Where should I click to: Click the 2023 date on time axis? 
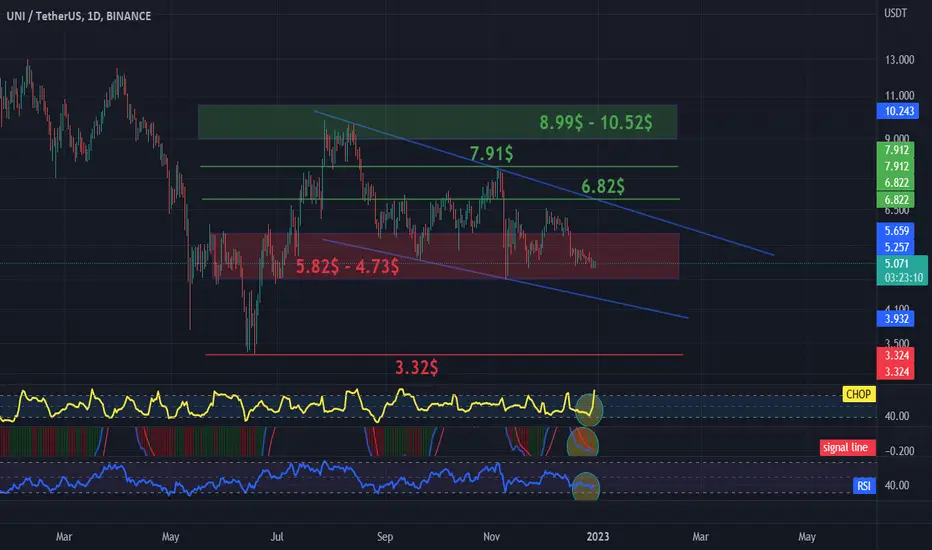pyautogui.click(x=597, y=536)
